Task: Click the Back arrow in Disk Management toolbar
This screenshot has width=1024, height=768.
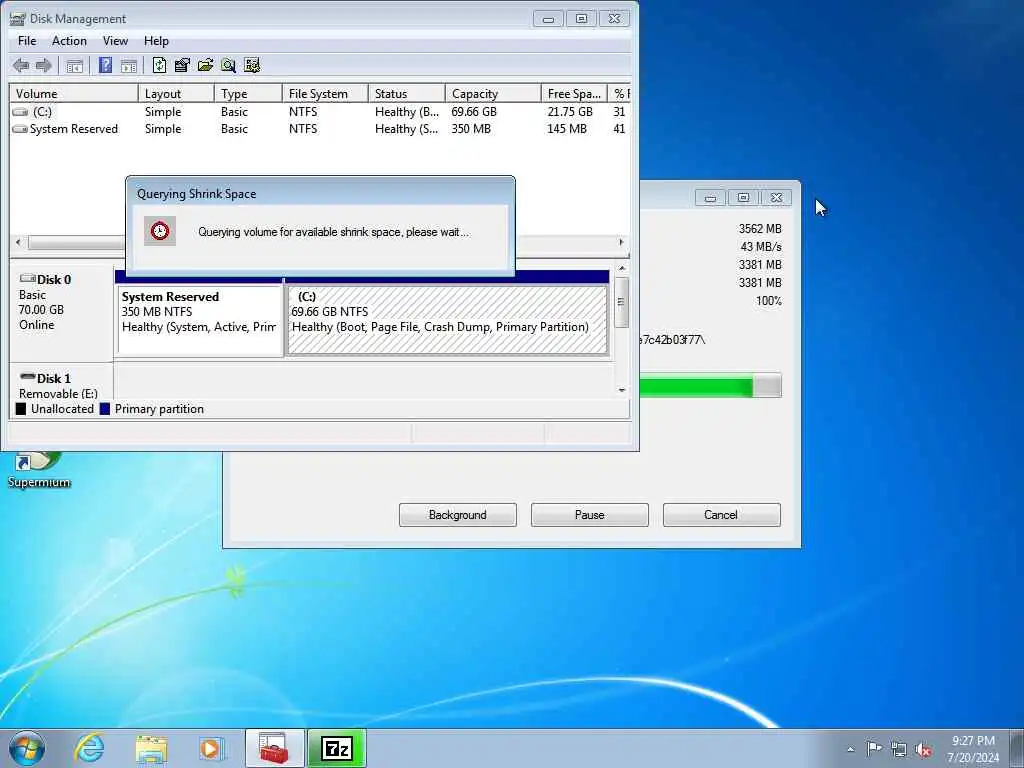Action: tap(21, 65)
